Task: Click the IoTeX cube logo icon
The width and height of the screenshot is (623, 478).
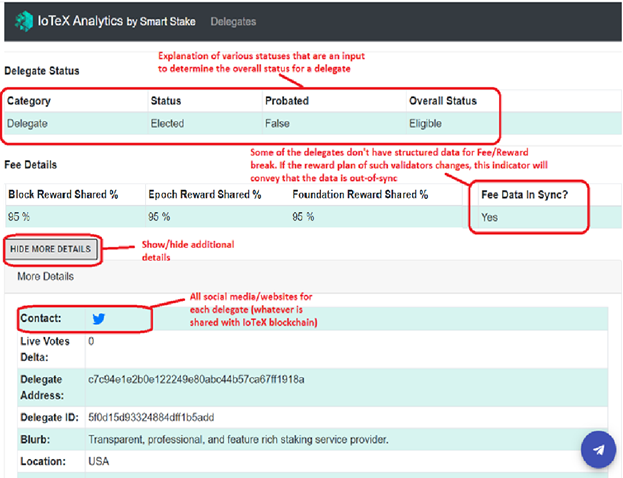Action: (24, 21)
